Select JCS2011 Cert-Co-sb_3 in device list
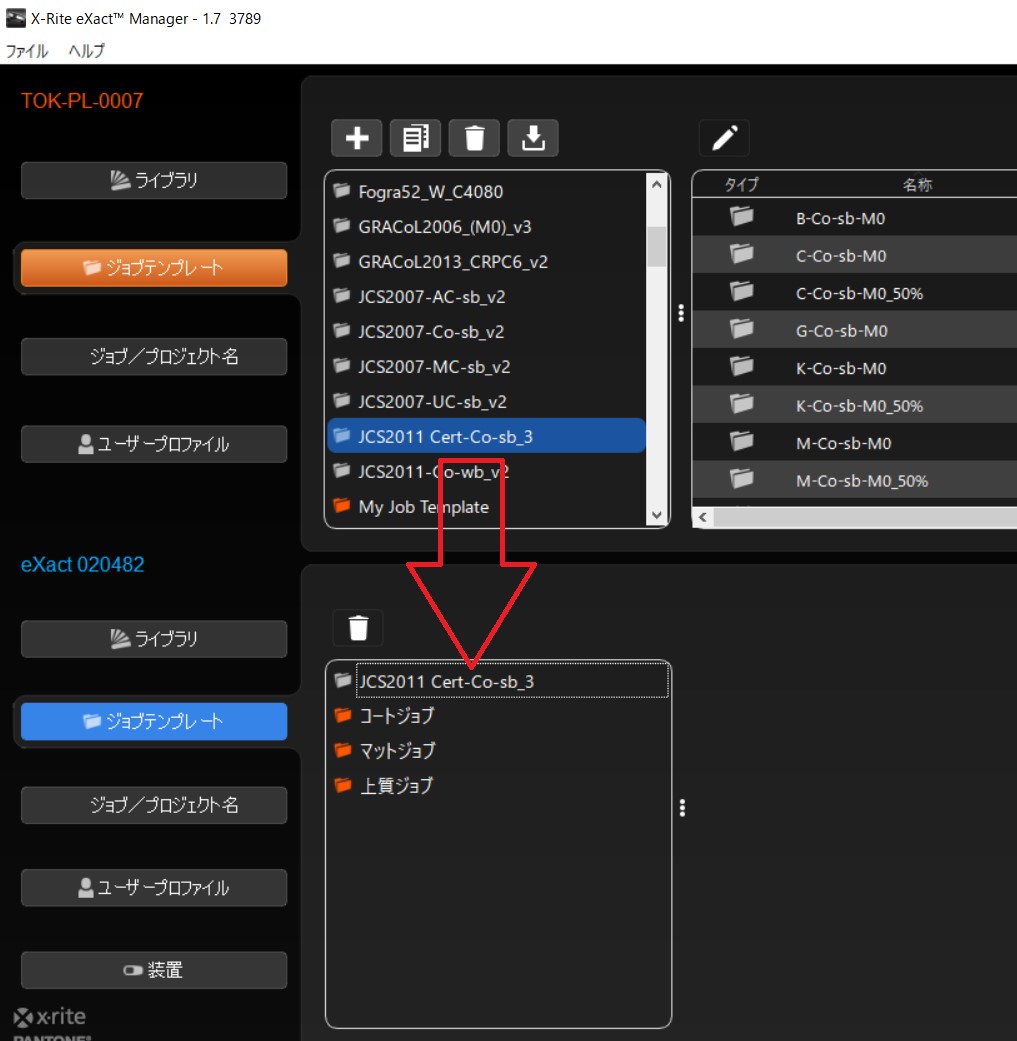The width and height of the screenshot is (1017, 1041). (499, 681)
